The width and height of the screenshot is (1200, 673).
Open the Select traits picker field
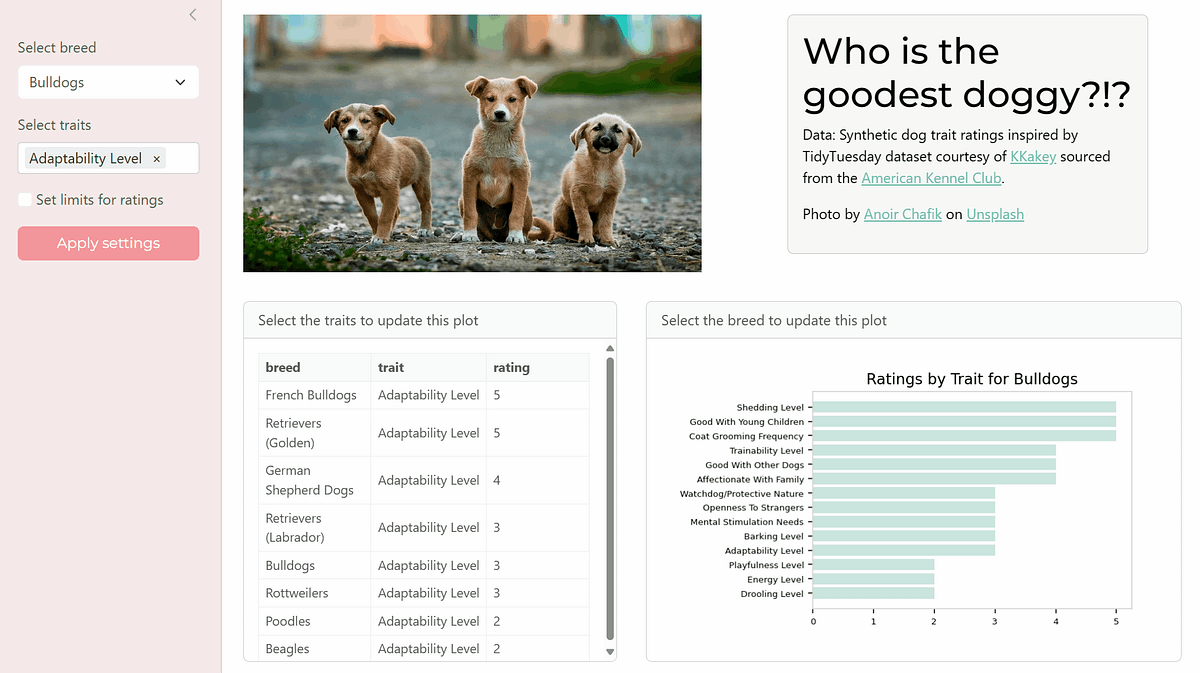(x=108, y=157)
